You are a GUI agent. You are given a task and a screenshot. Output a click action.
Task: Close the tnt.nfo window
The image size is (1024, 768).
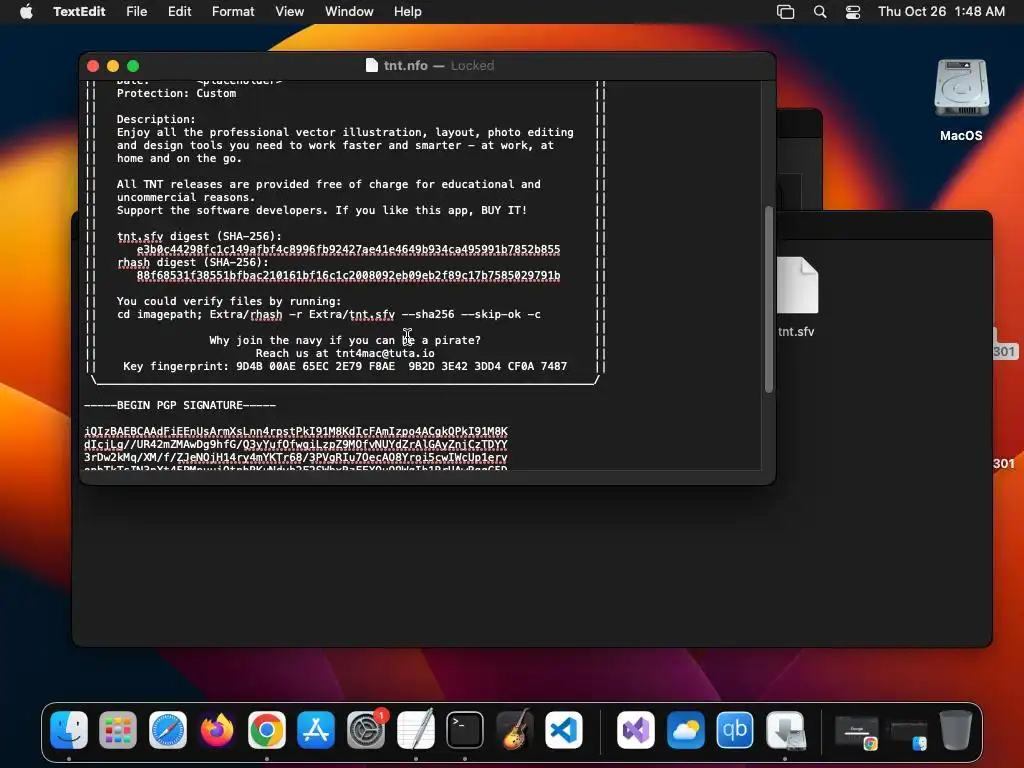93,66
